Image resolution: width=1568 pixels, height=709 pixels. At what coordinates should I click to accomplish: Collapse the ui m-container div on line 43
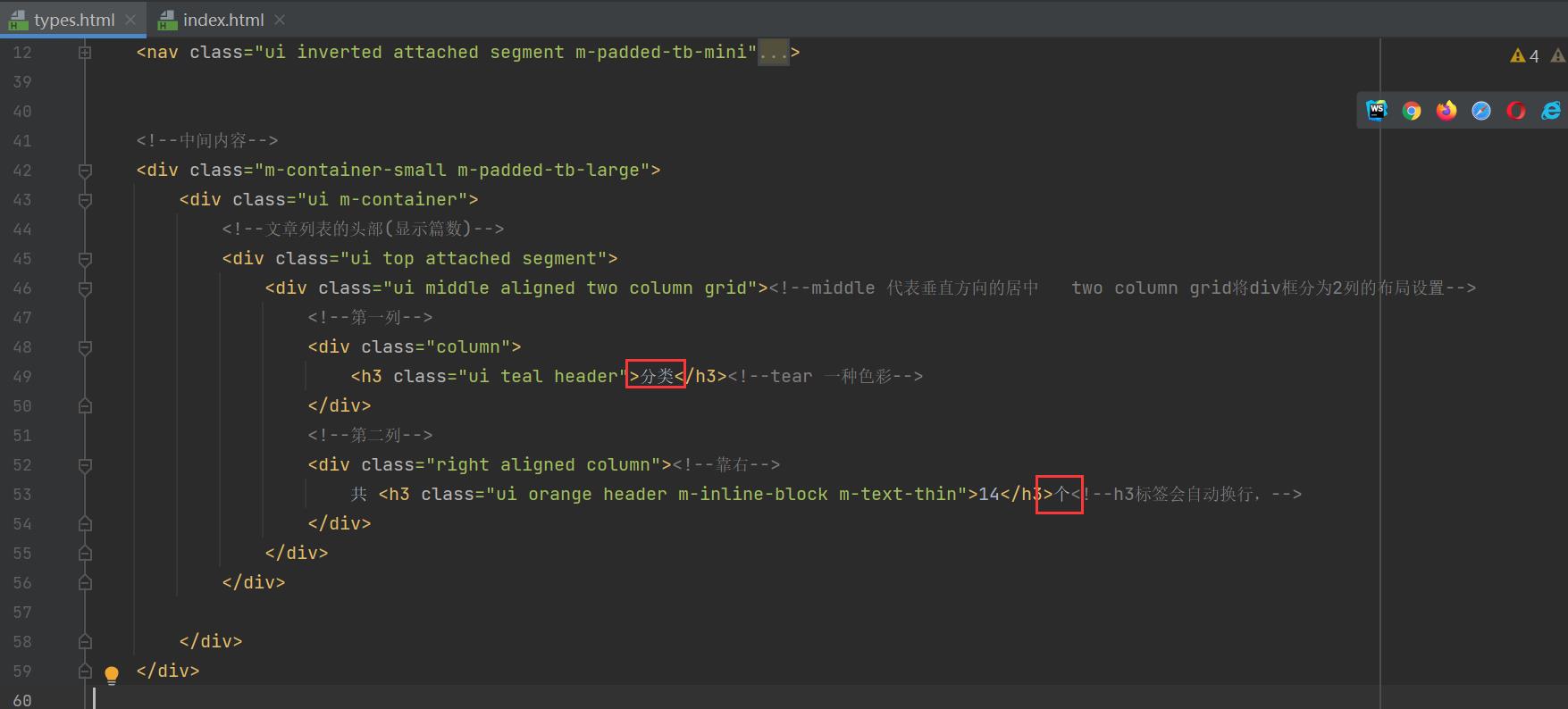tap(85, 200)
